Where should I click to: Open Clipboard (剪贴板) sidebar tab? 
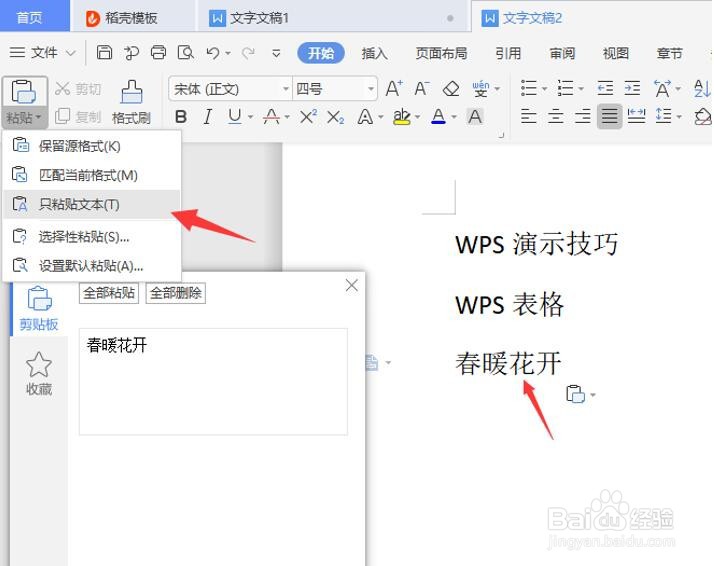pyautogui.click(x=39, y=309)
